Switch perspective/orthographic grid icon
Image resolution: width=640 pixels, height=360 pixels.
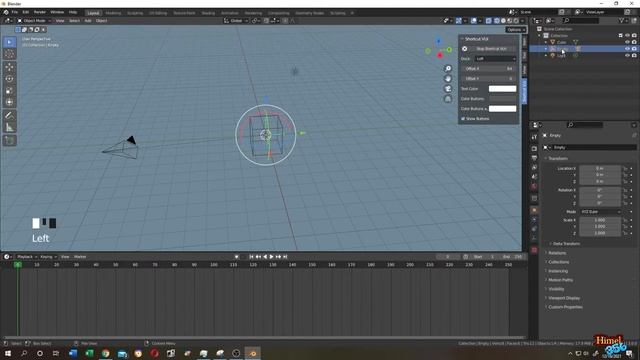coord(448,99)
